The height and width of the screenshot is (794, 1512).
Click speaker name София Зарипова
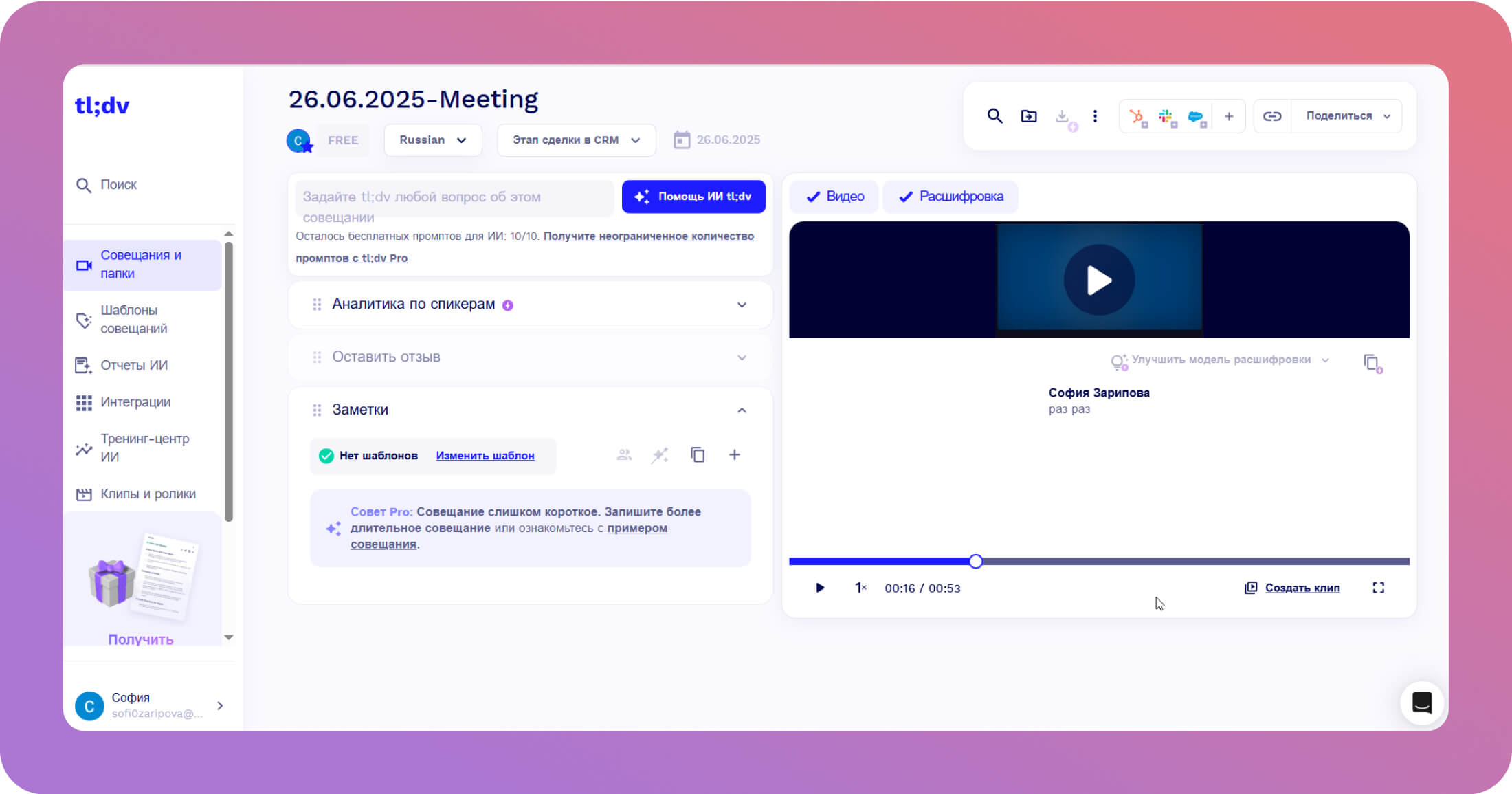[x=1099, y=393]
